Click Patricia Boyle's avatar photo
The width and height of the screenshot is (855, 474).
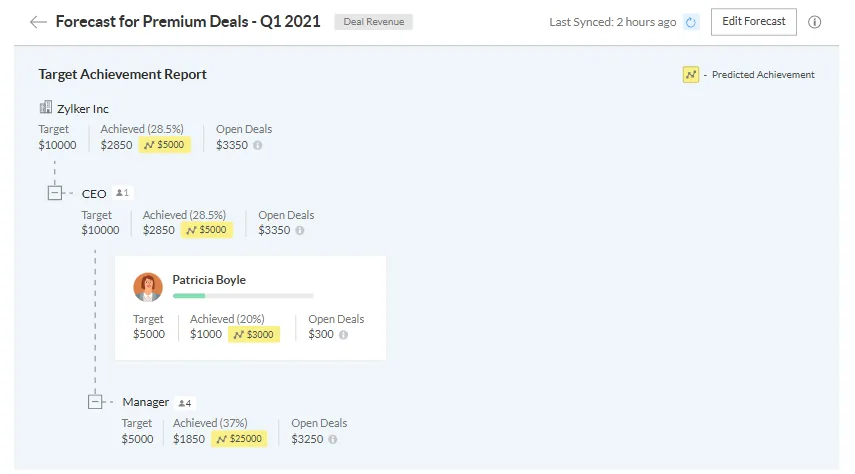tap(148, 287)
